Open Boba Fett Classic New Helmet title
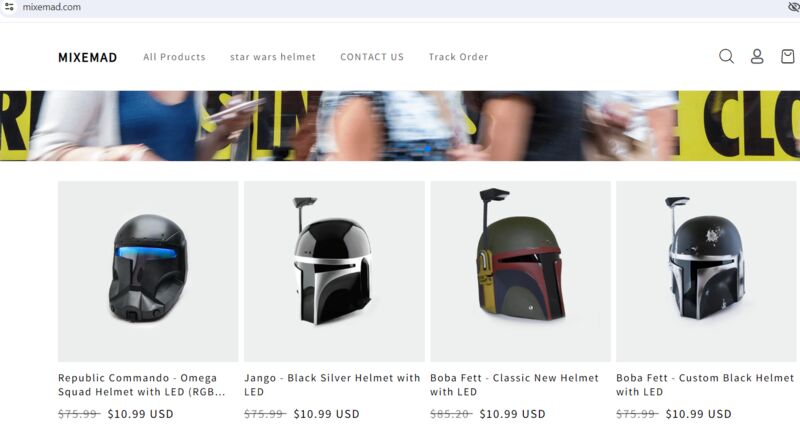This screenshot has height=427, width=800. pyautogui.click(x=514, y=385)
